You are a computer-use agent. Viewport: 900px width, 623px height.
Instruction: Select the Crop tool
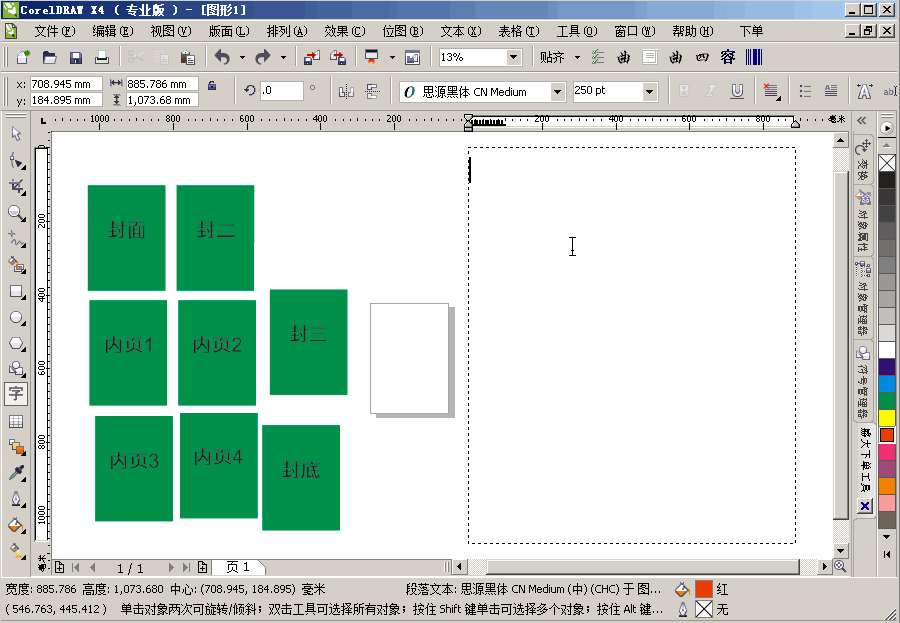(16, 187)
